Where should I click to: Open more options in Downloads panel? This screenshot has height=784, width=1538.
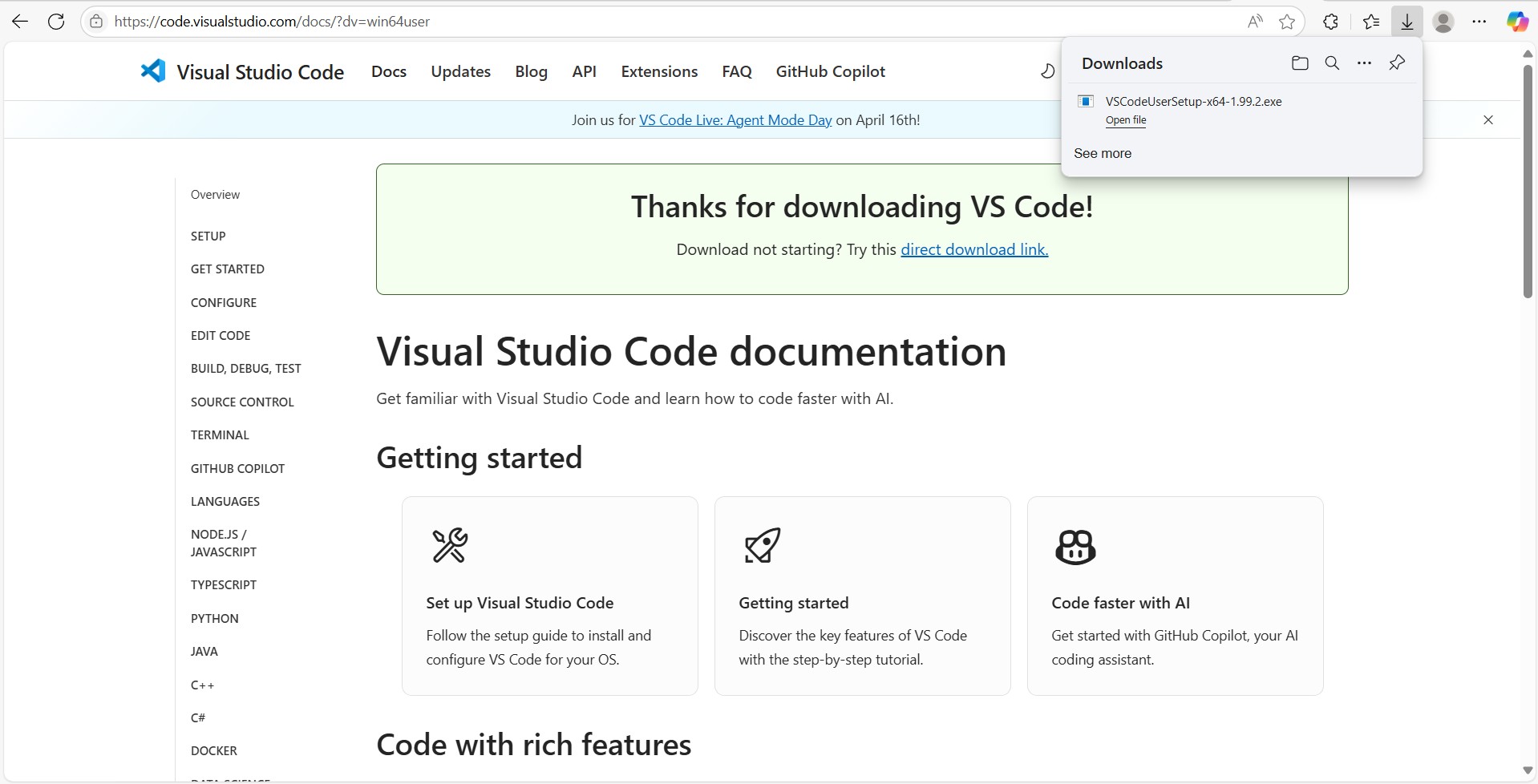[1364, 63]
